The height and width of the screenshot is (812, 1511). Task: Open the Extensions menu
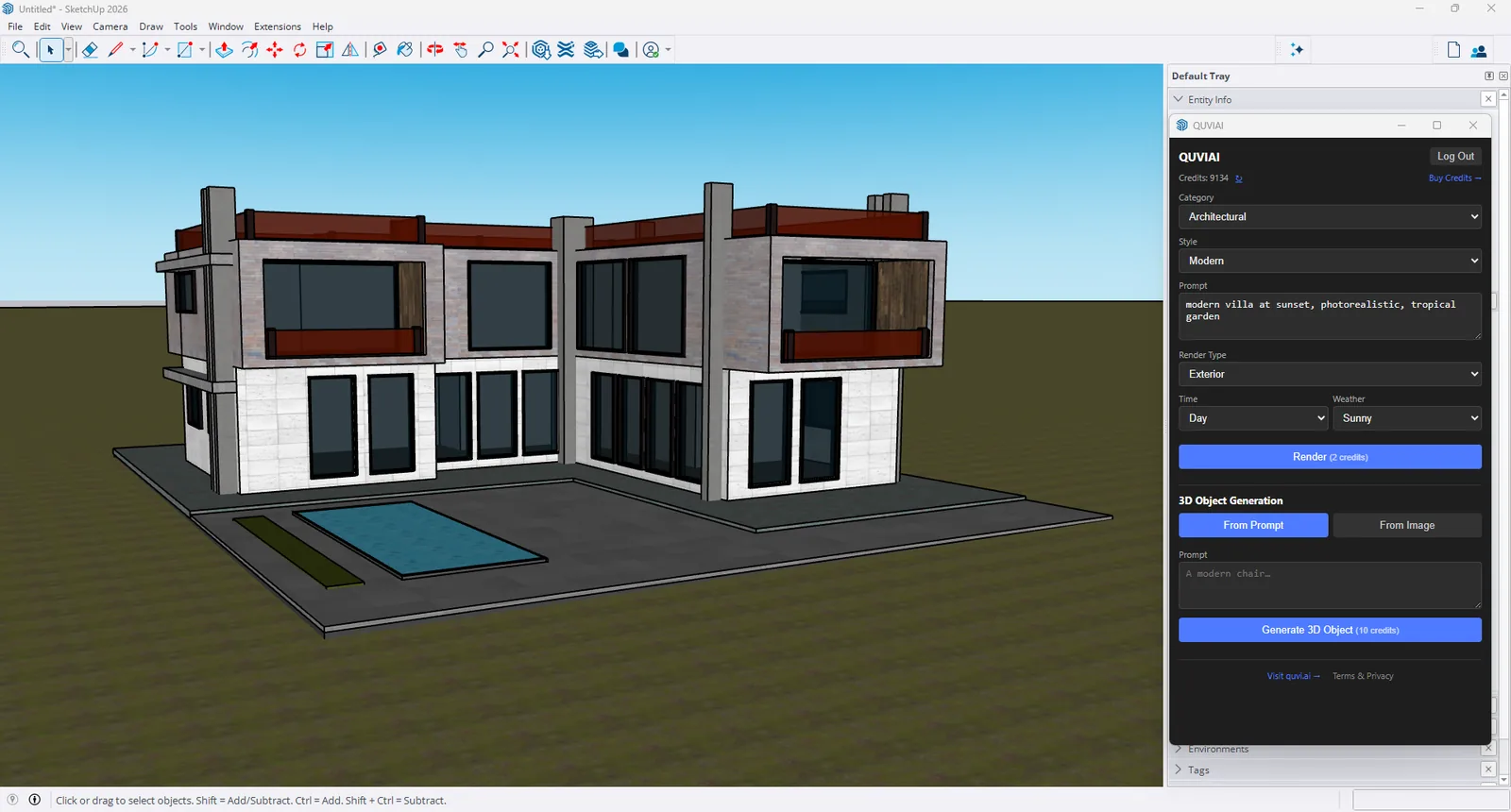278,26
